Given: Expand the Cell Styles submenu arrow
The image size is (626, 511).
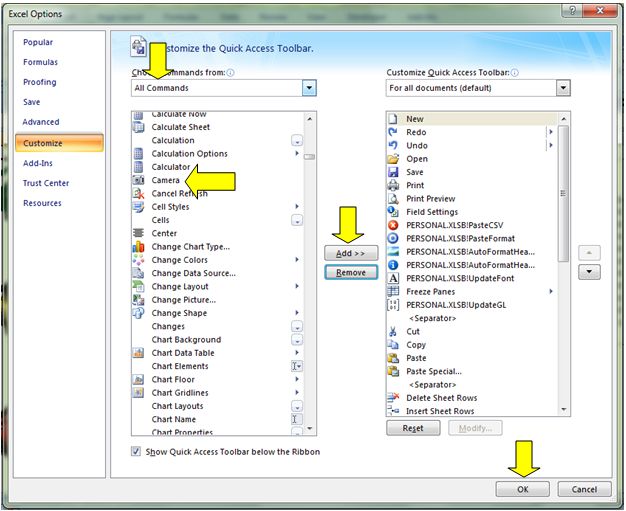Looking at the screenshot, I should [x=297, y=206].
